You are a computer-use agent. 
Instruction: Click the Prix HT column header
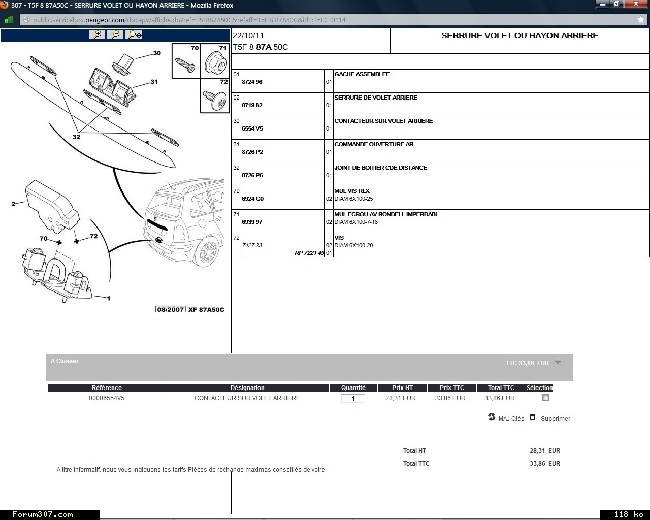tap(403, 388)
